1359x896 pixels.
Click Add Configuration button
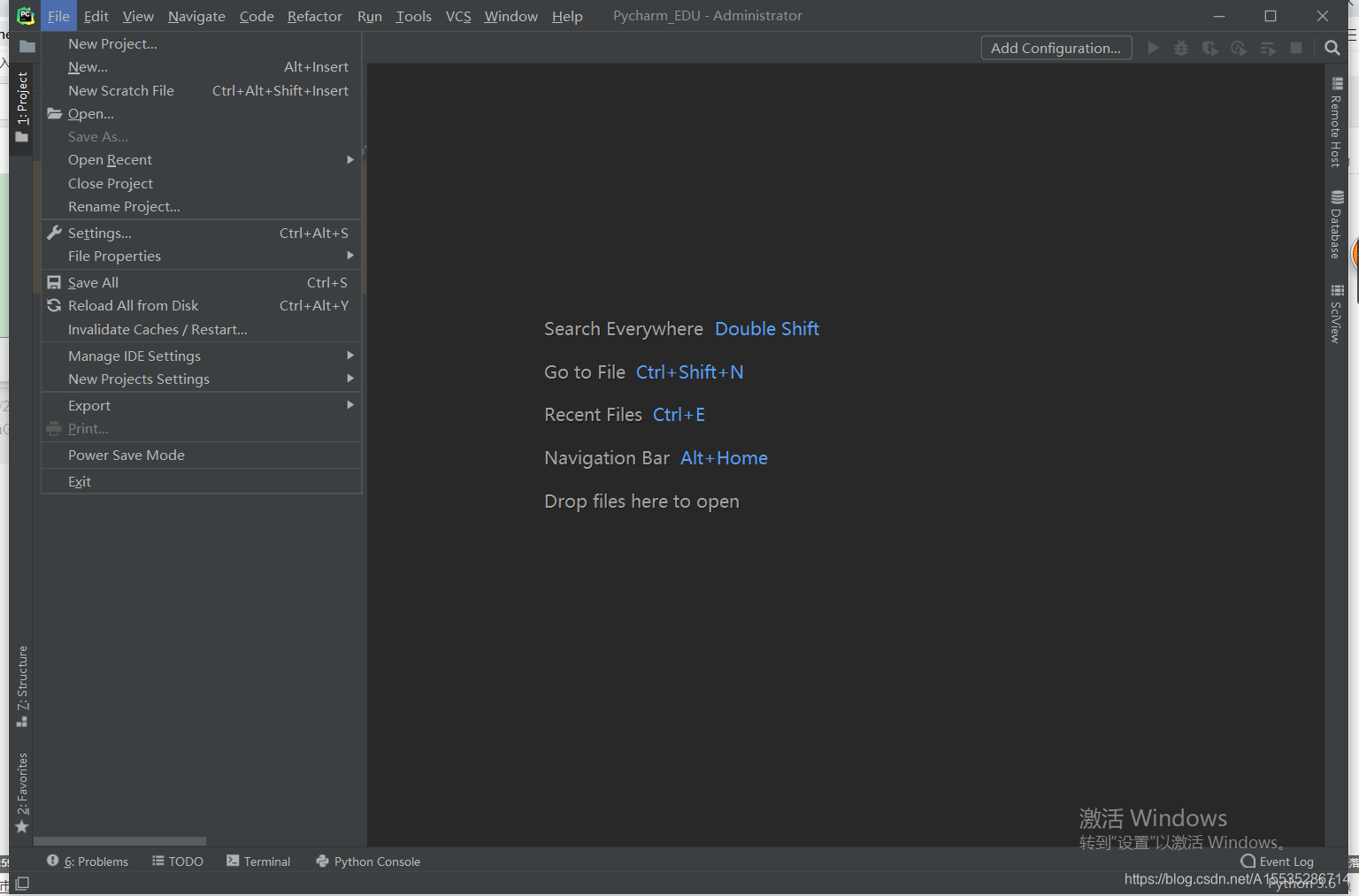point(1056,48)
